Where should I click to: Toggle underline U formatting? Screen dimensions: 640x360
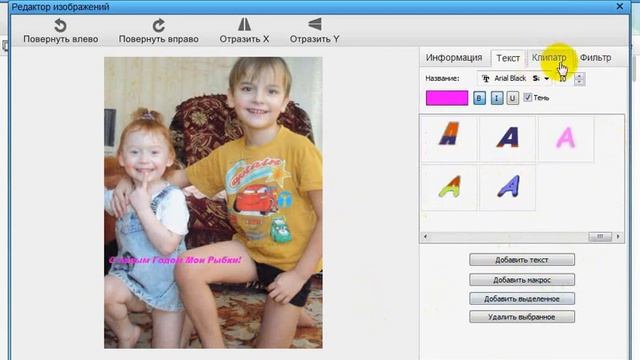pos(513,98)
